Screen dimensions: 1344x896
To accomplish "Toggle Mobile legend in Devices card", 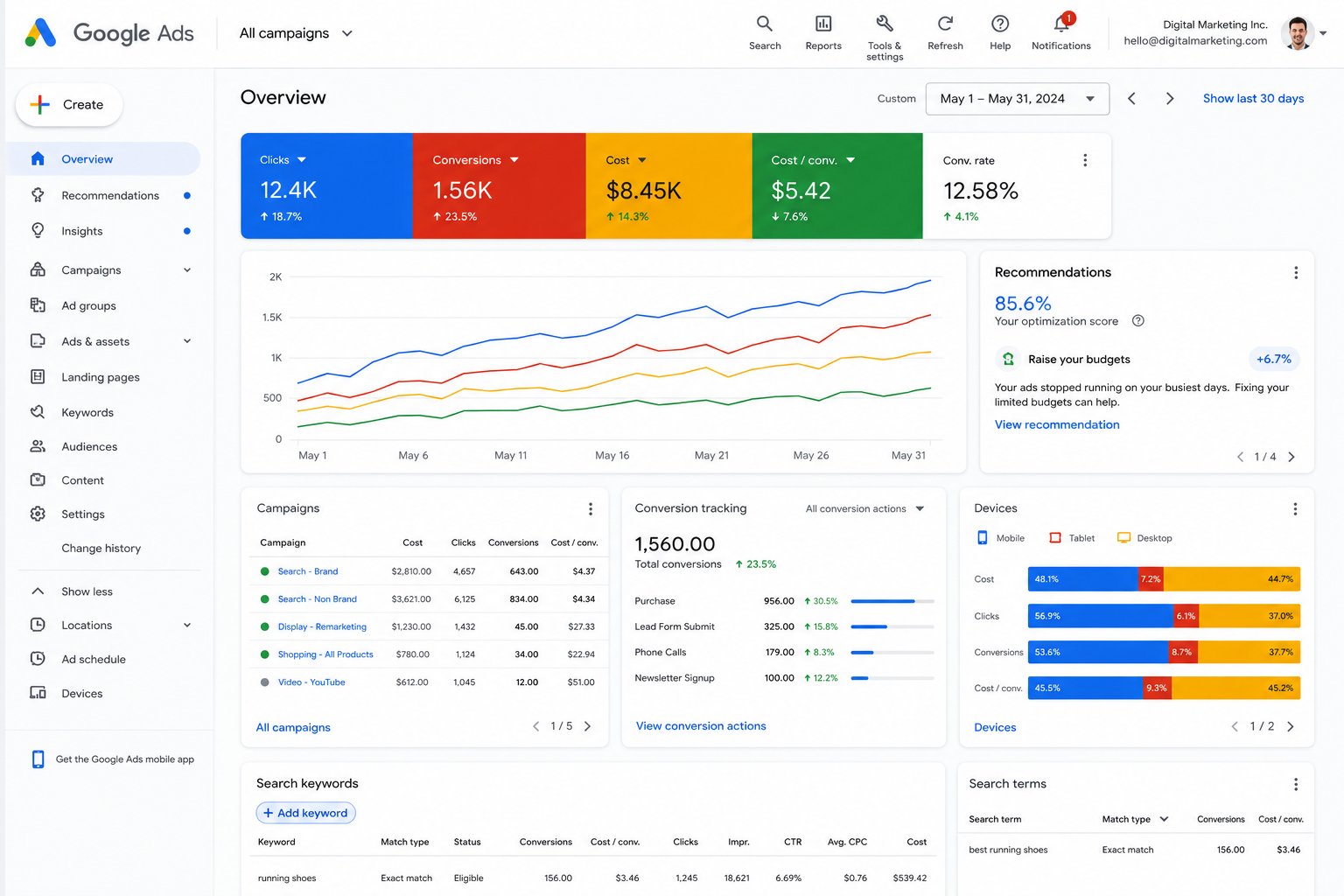I will coord(1001,538).
